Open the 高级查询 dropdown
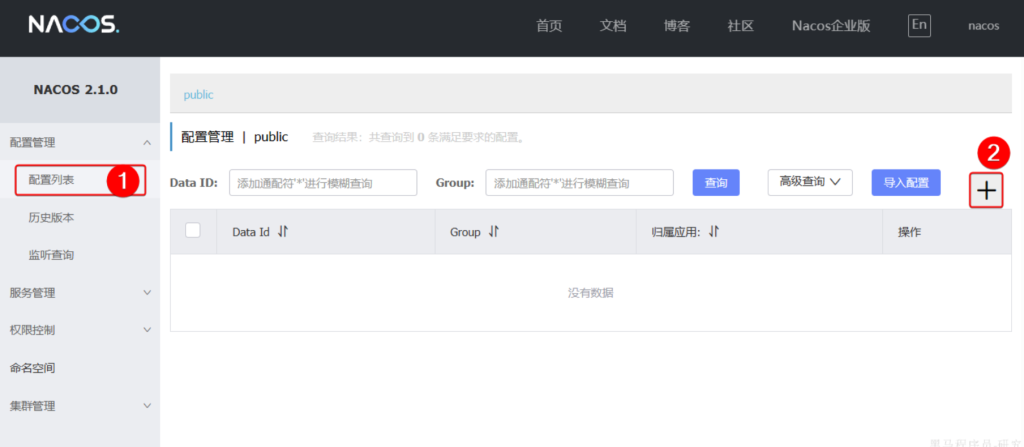This screenshot has width=1024, height=447. click(810, 182)
